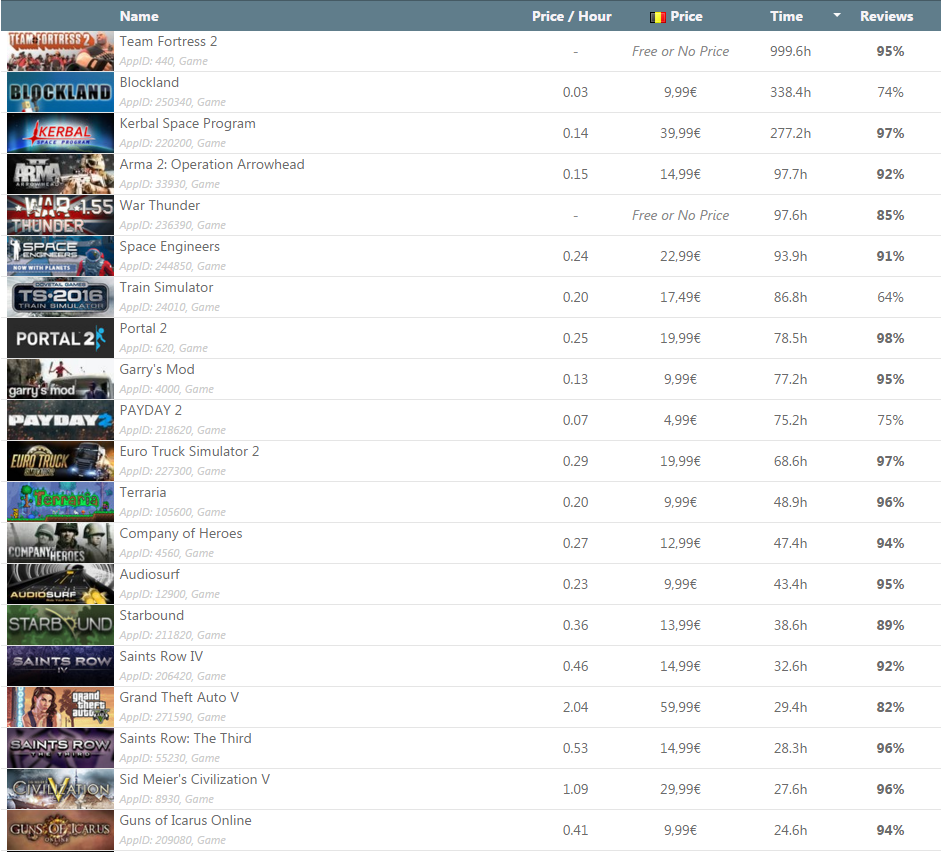The width and height of the screenshot is (942, 852).
Task: Open the Terraria thumbnail
Action: coord(60,502)
